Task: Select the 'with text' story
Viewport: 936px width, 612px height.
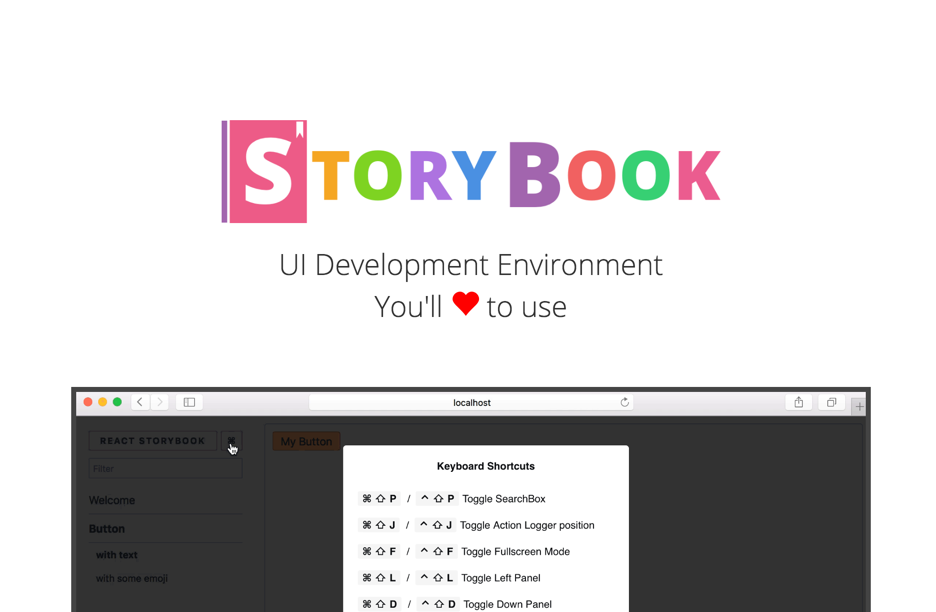Action: tap(116, 554)
